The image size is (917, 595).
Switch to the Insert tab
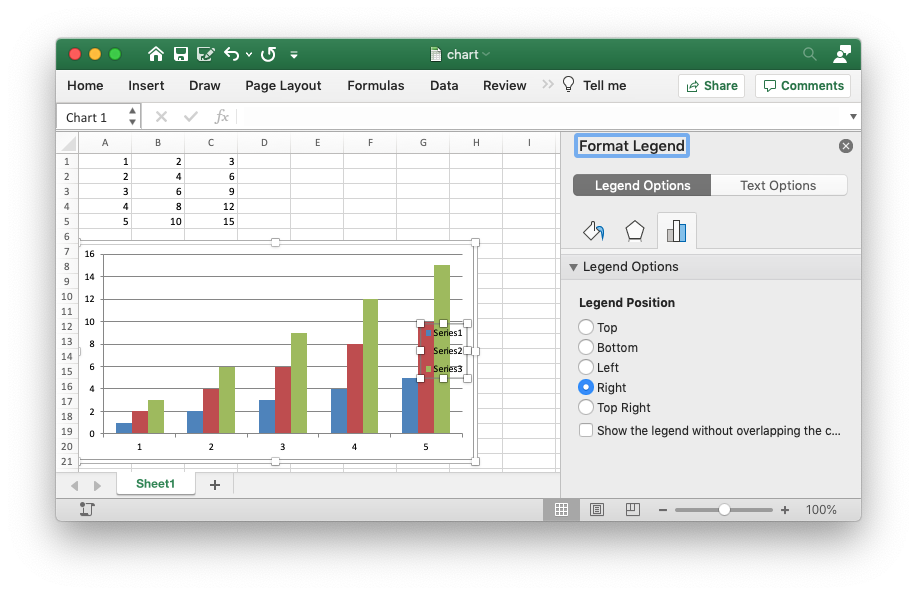(x=146, y=85)
